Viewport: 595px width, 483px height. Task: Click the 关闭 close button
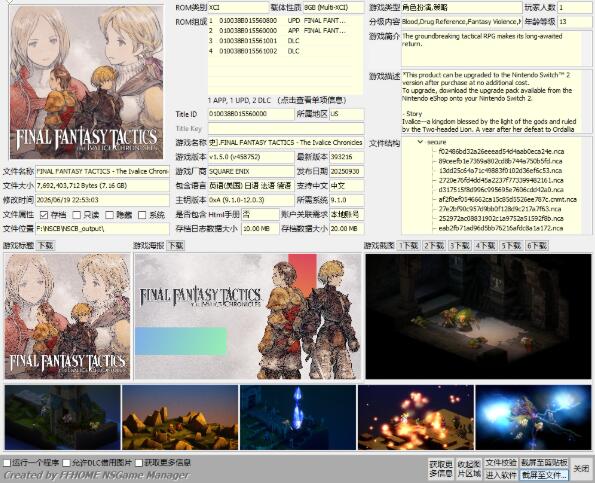(581, 469)
